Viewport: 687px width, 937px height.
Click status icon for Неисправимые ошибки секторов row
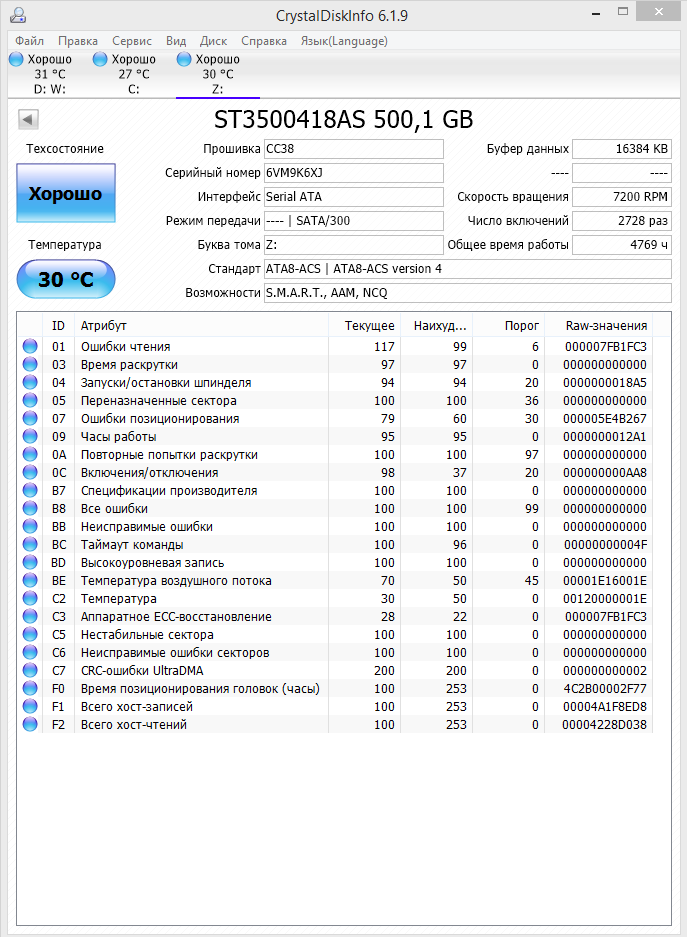click(30, 653)
